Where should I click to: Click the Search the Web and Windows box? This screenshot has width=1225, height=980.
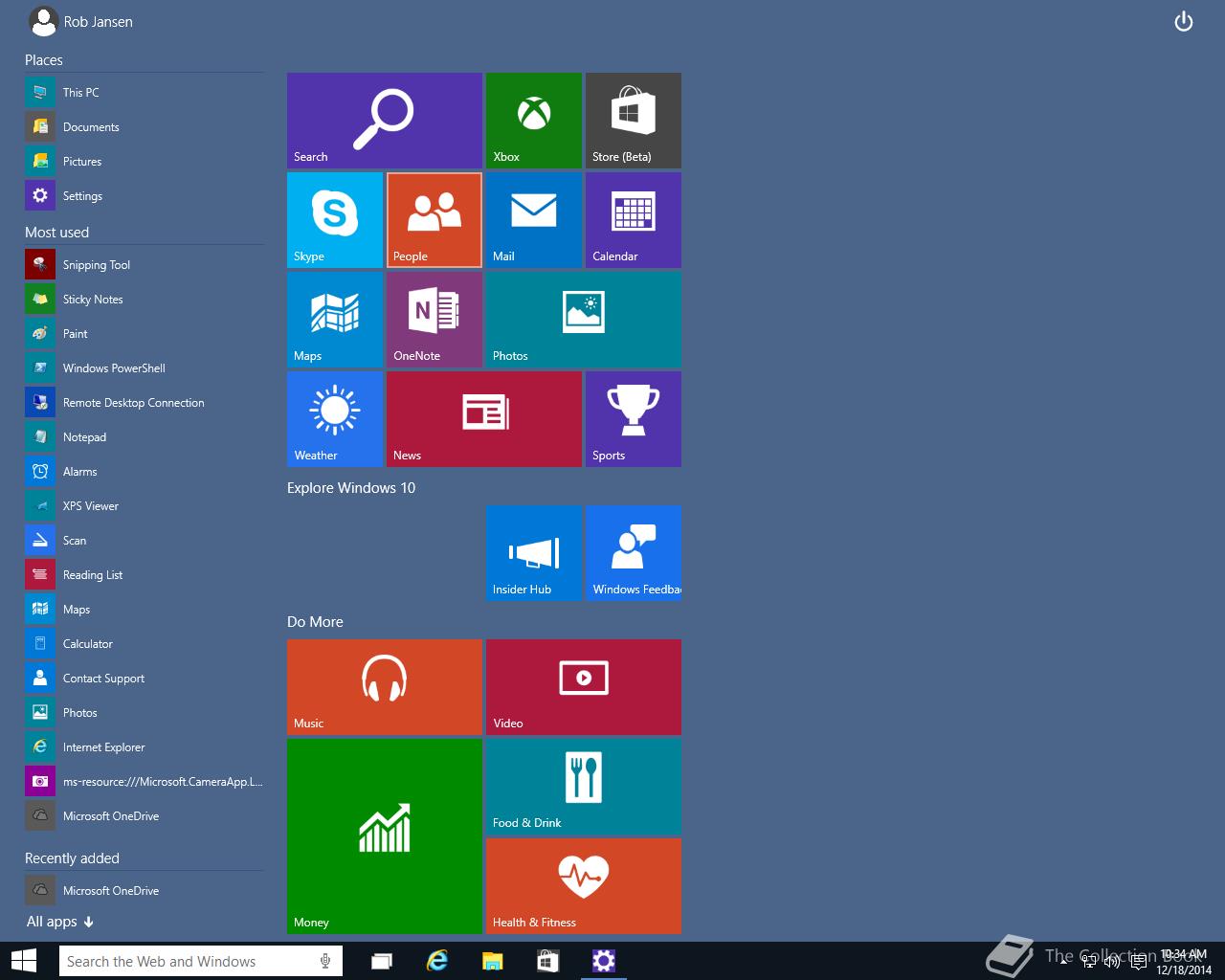click(200, 961)
